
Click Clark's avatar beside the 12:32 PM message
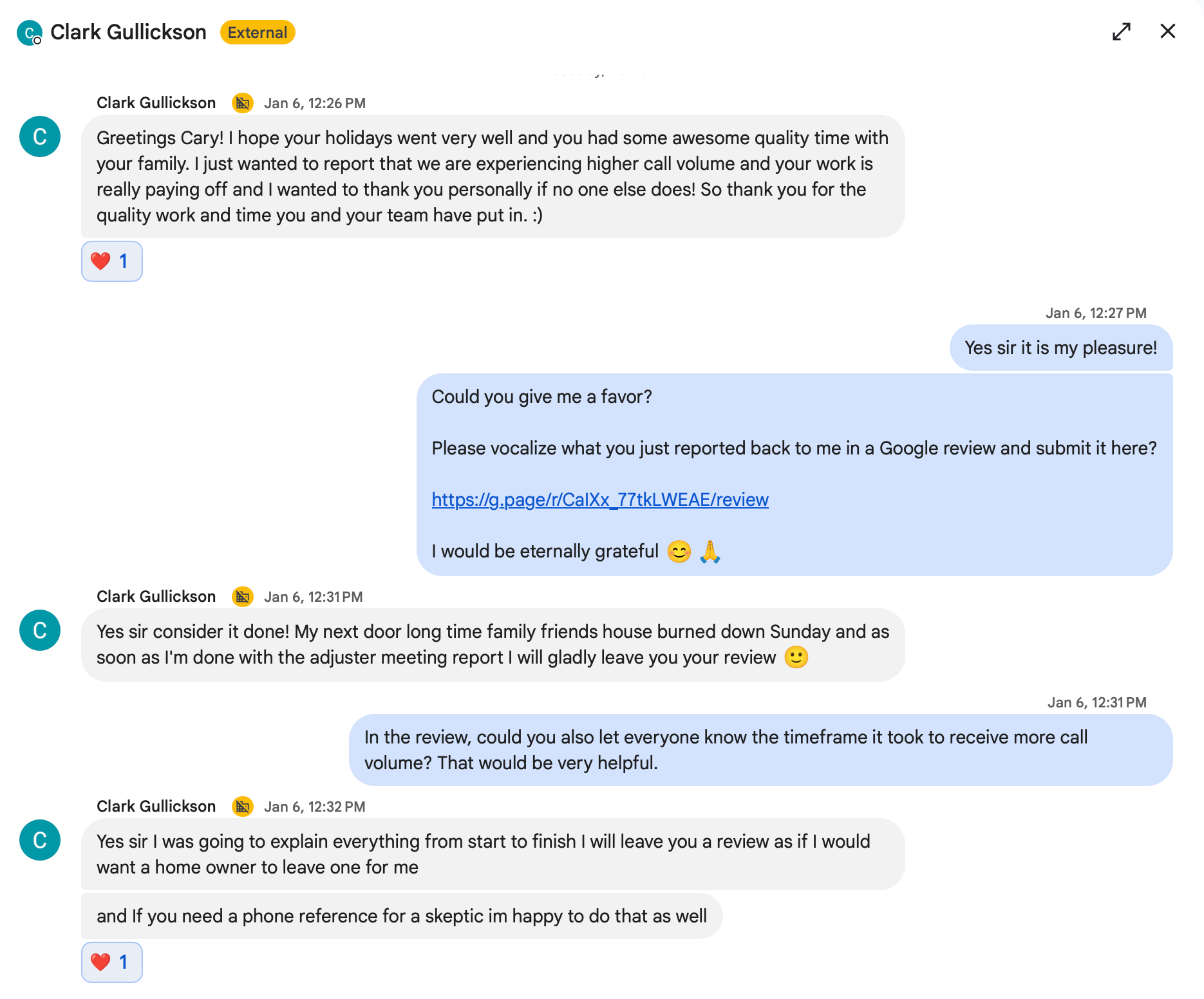coord(40,841)
